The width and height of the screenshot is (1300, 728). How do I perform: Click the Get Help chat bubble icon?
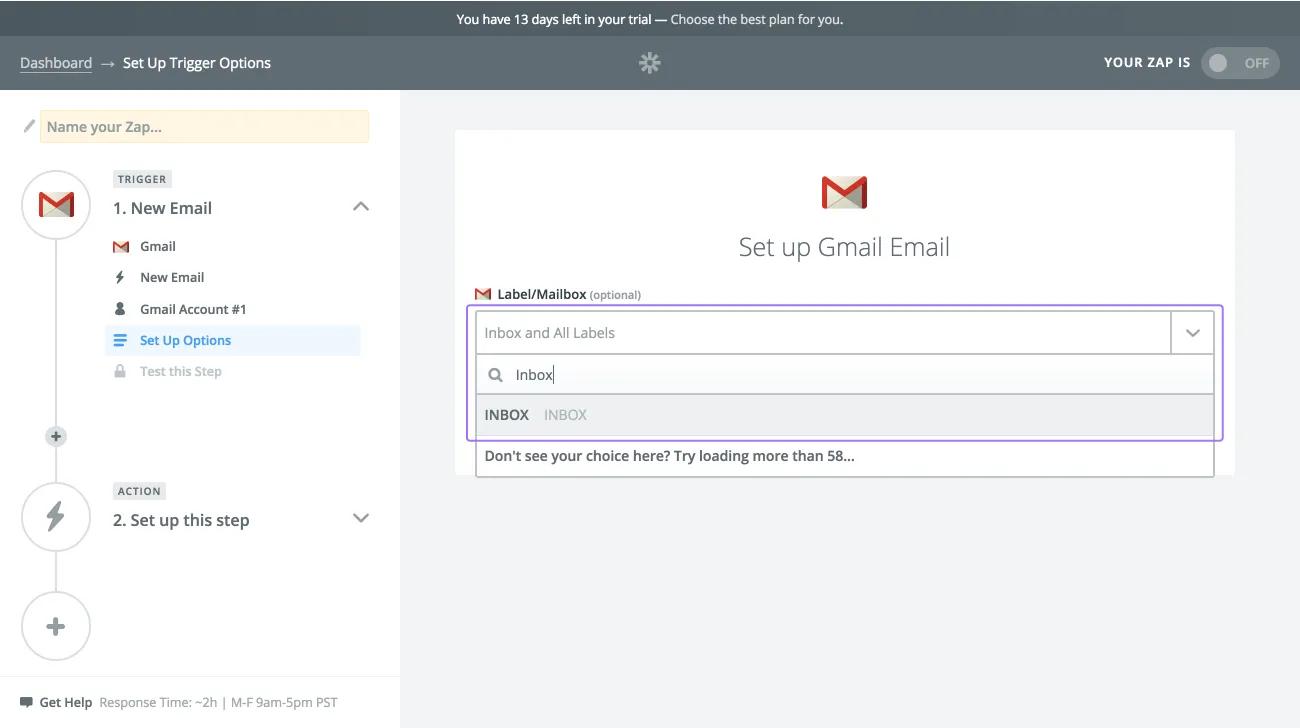pyautogui.click(x=26, y=702)
